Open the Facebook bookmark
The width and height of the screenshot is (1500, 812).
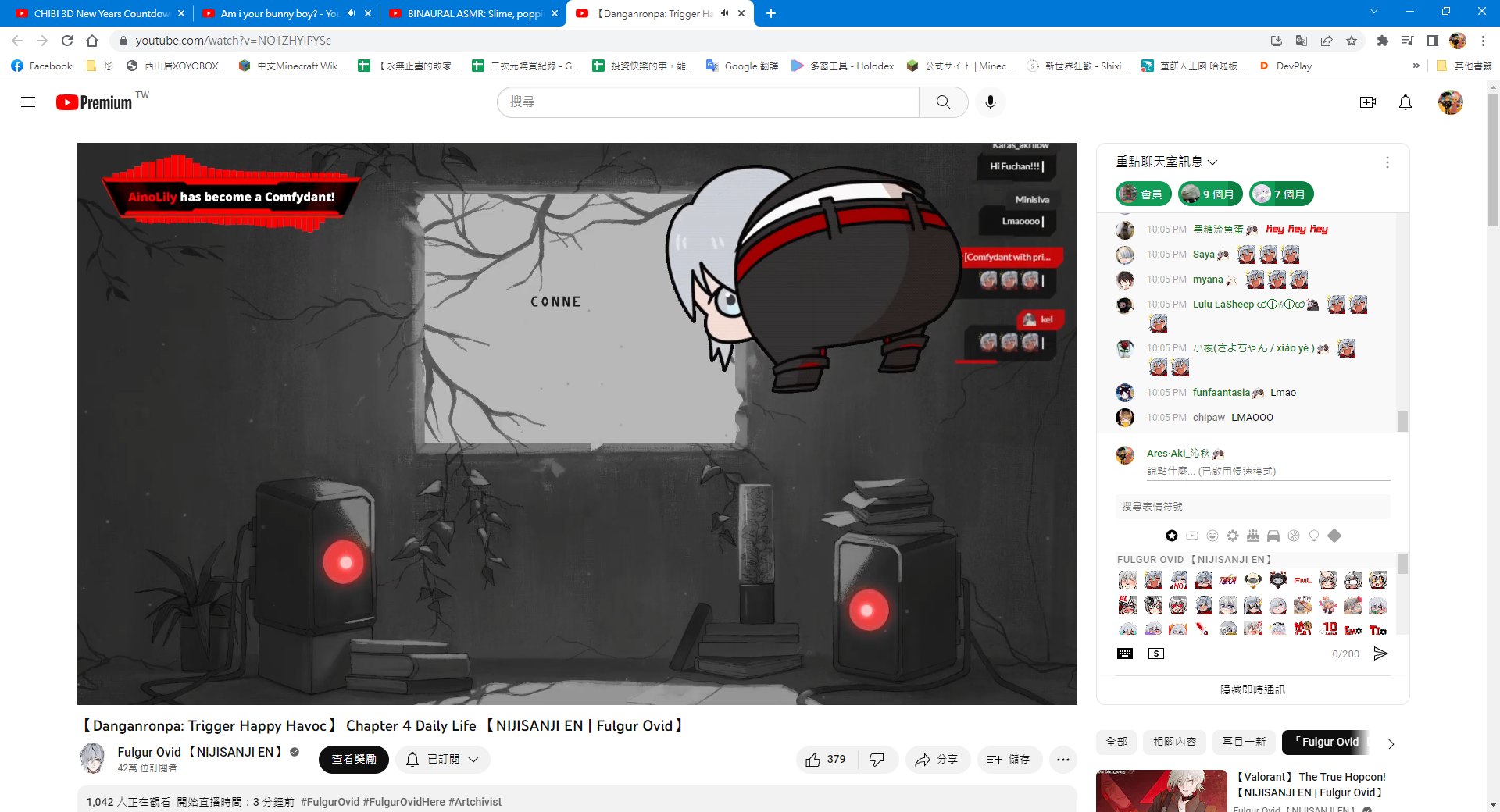coord(42,66)
